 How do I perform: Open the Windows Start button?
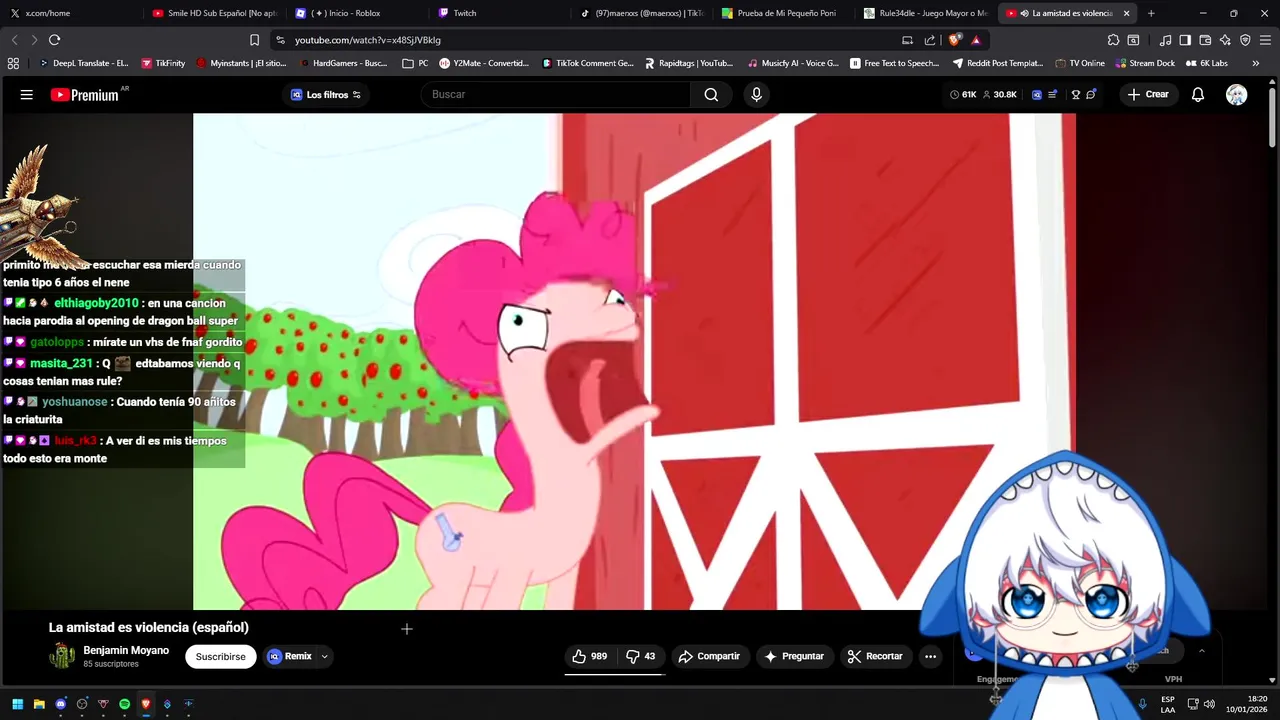point(17,704)
